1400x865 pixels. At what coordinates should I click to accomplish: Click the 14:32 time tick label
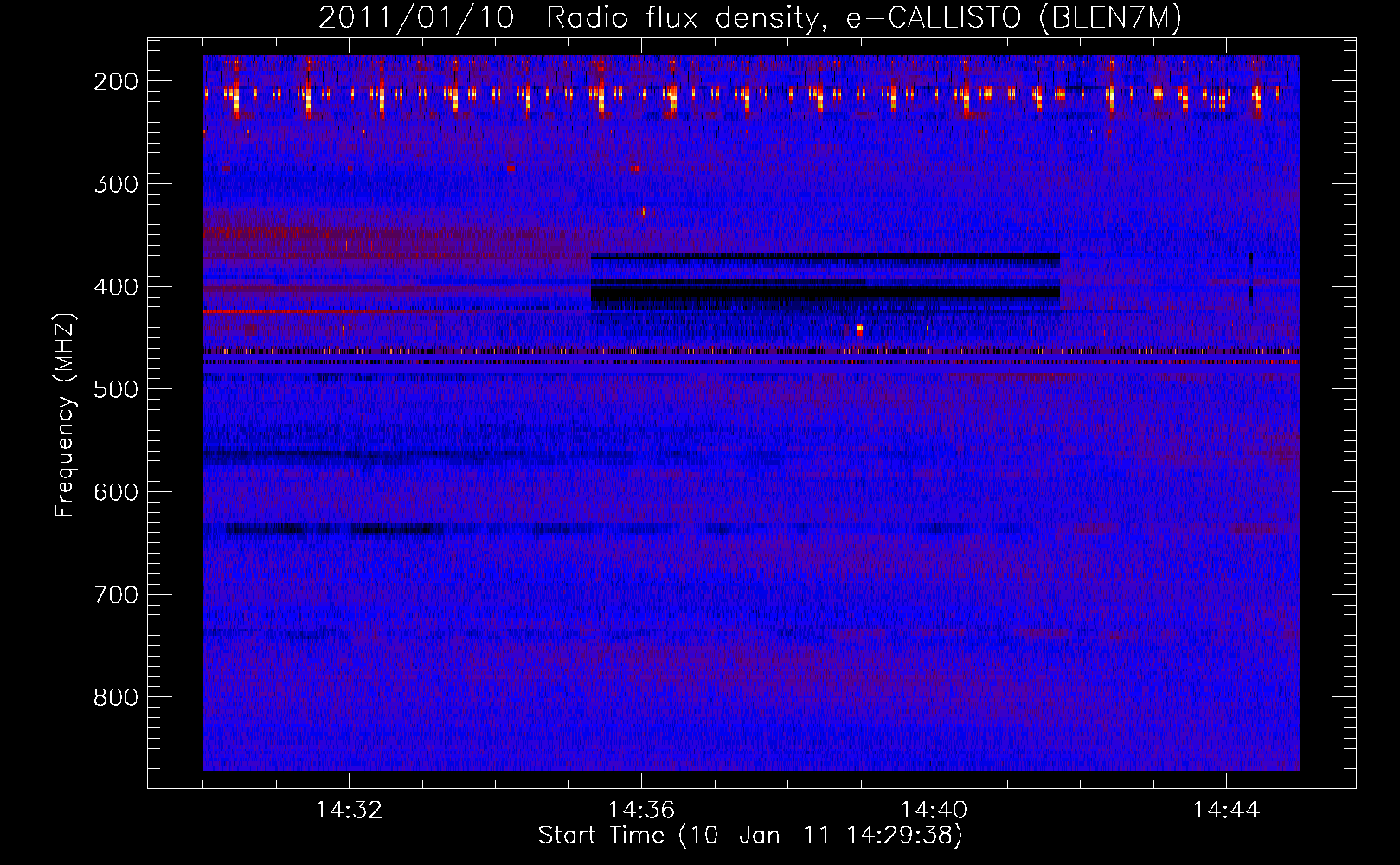pos(349,811)
